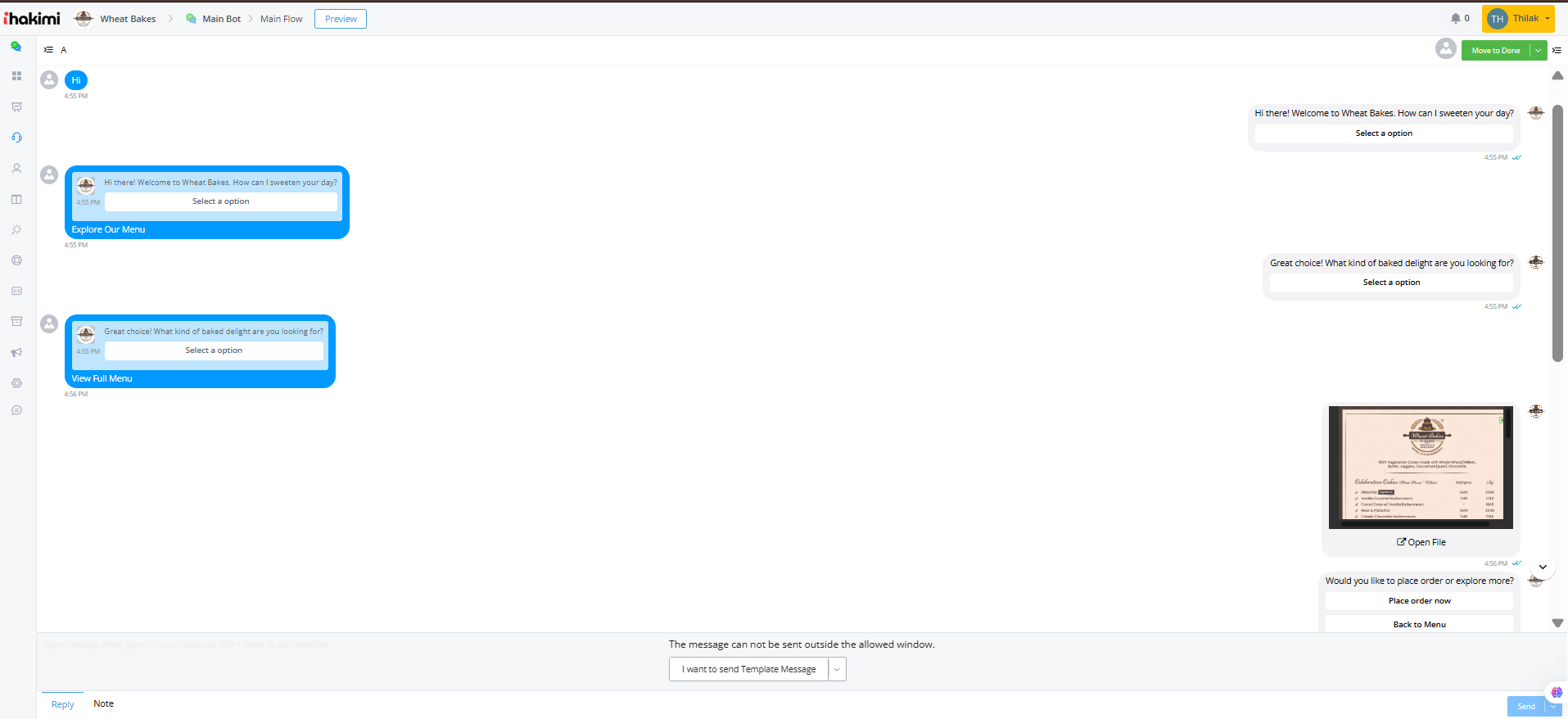
Task: Open the lifebuoy support sidebar icon
Action: [x=16, y=260]
